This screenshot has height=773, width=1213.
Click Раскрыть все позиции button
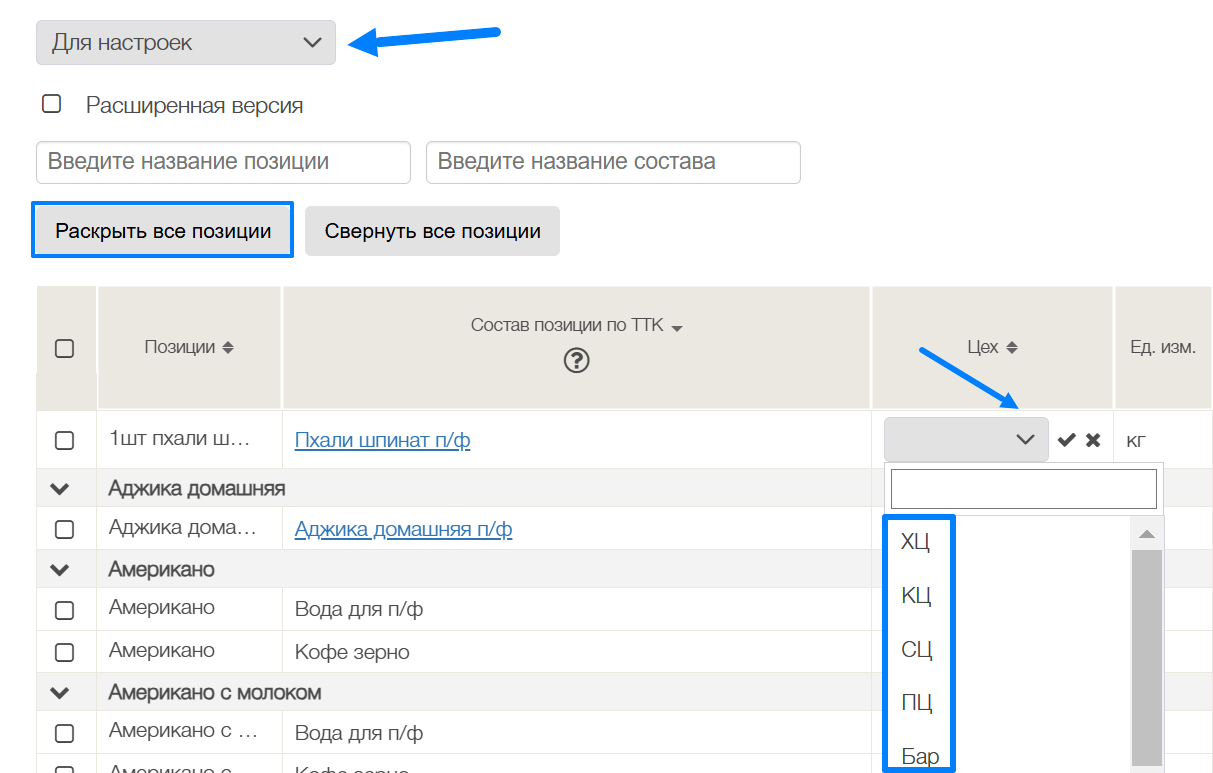pos(163,231)
